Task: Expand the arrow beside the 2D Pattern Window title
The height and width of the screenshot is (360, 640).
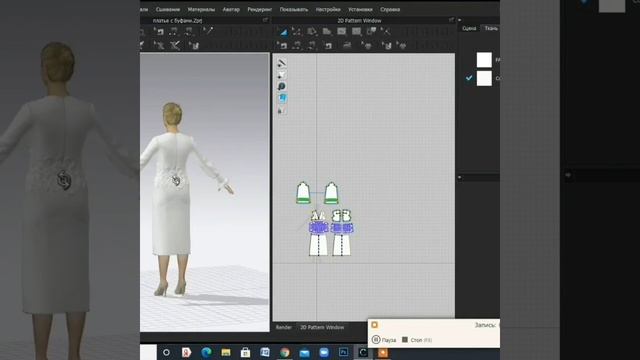Action: click(460, 20)
